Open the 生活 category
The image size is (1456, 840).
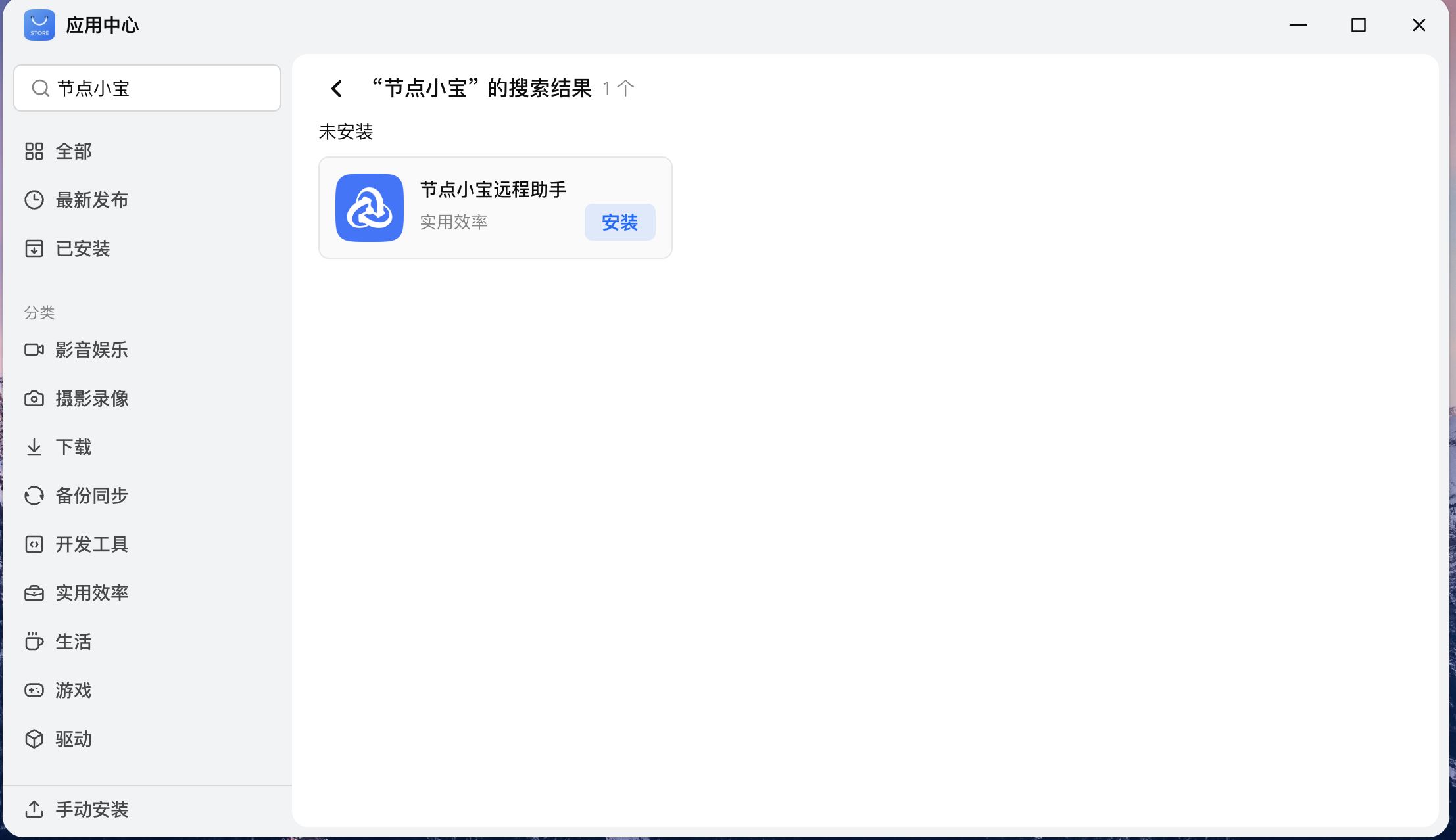click(73, 642)
